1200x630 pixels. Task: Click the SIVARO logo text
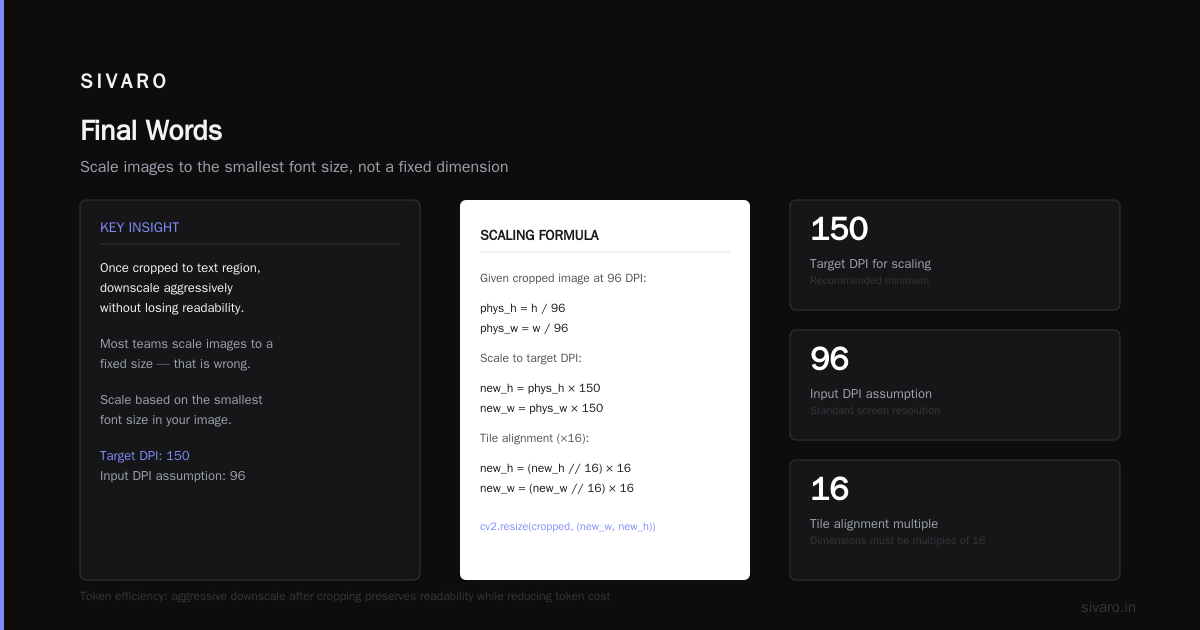124,82
